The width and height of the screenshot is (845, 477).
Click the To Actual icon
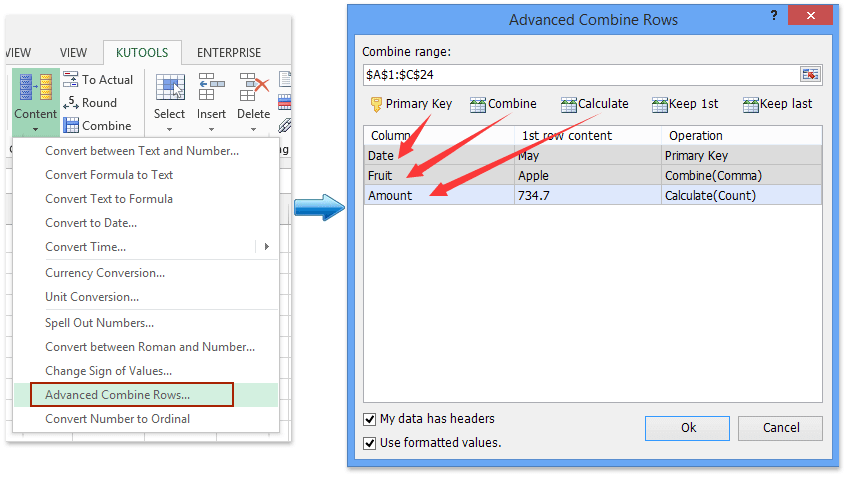71,79
